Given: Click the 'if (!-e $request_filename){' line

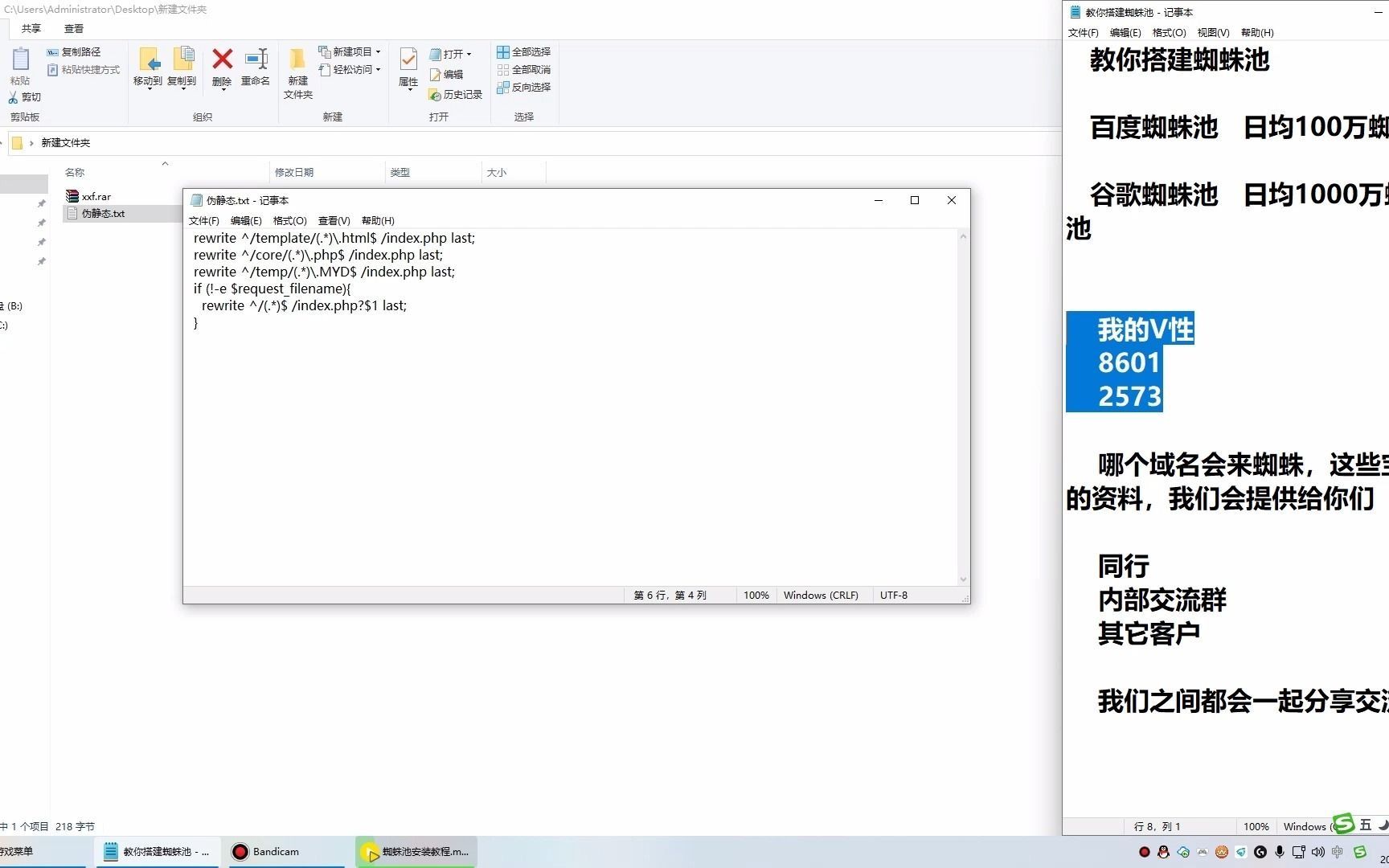Looking at the screenshot, I should click(272, 289).
